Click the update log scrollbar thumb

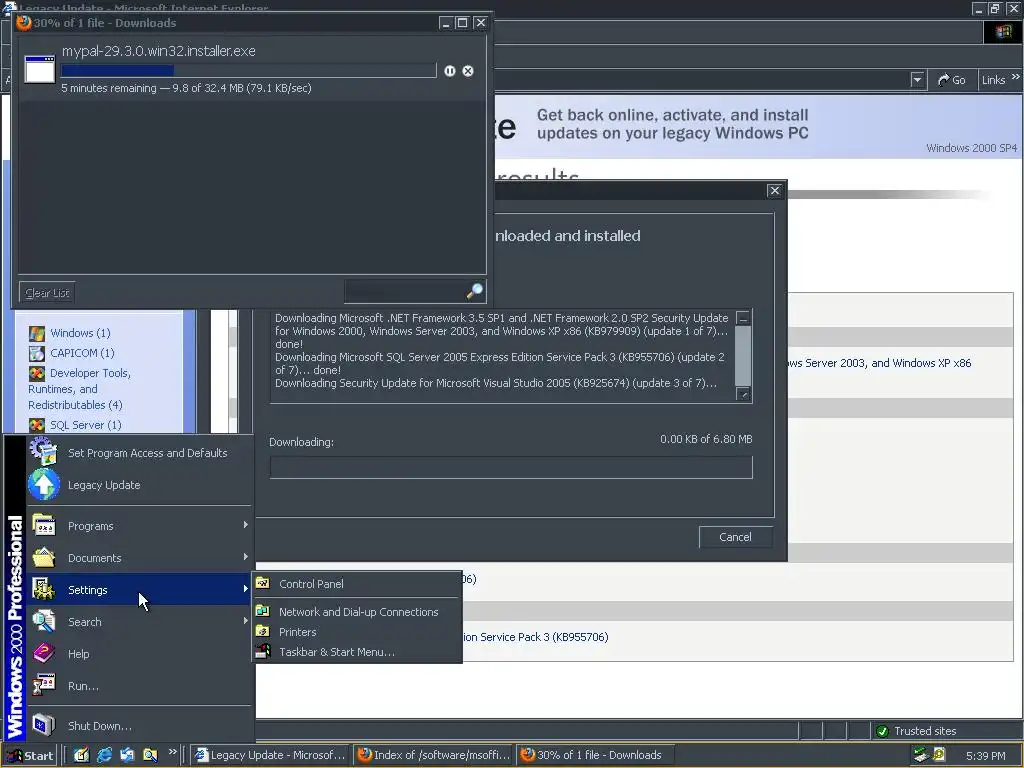click(x=743, y=356)
